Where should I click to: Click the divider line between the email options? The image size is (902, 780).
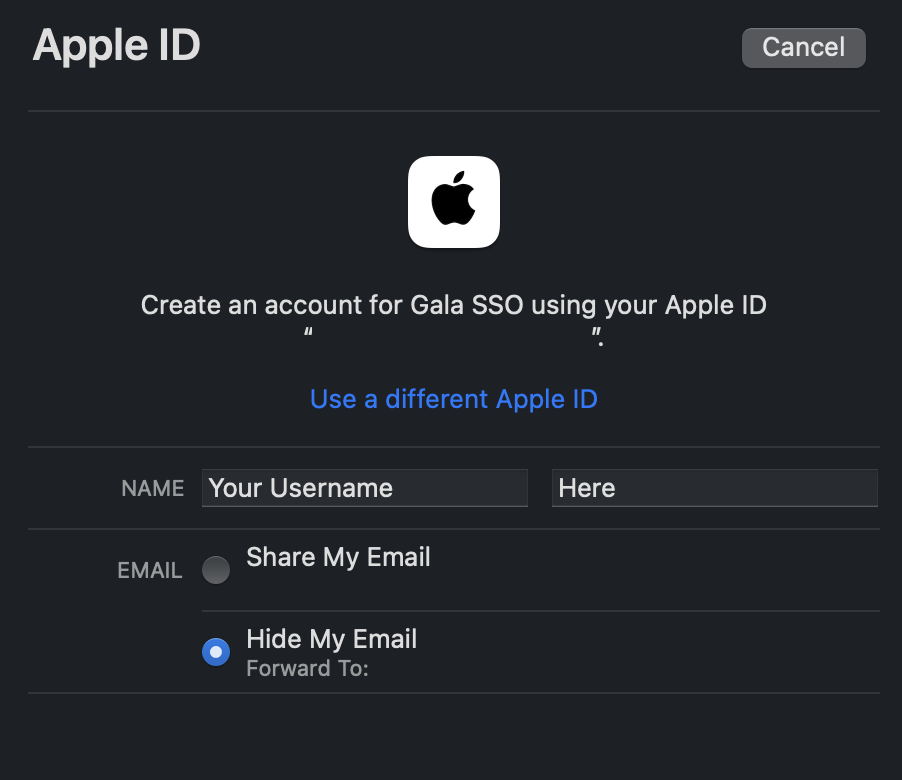coord(541,611)
